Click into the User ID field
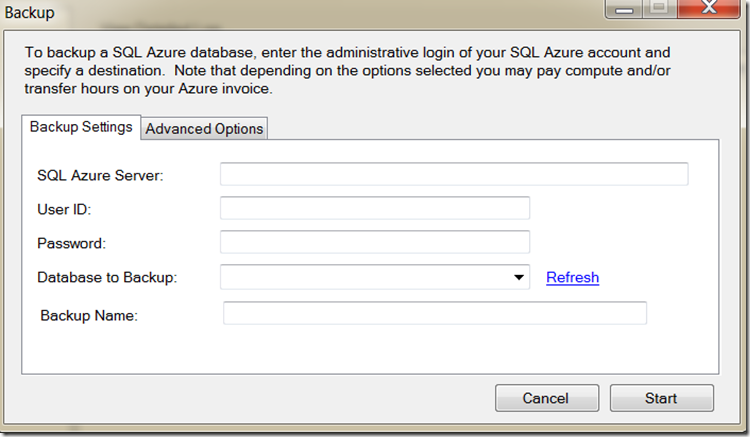Screen dimensions: 750x437 click(375, 208)
